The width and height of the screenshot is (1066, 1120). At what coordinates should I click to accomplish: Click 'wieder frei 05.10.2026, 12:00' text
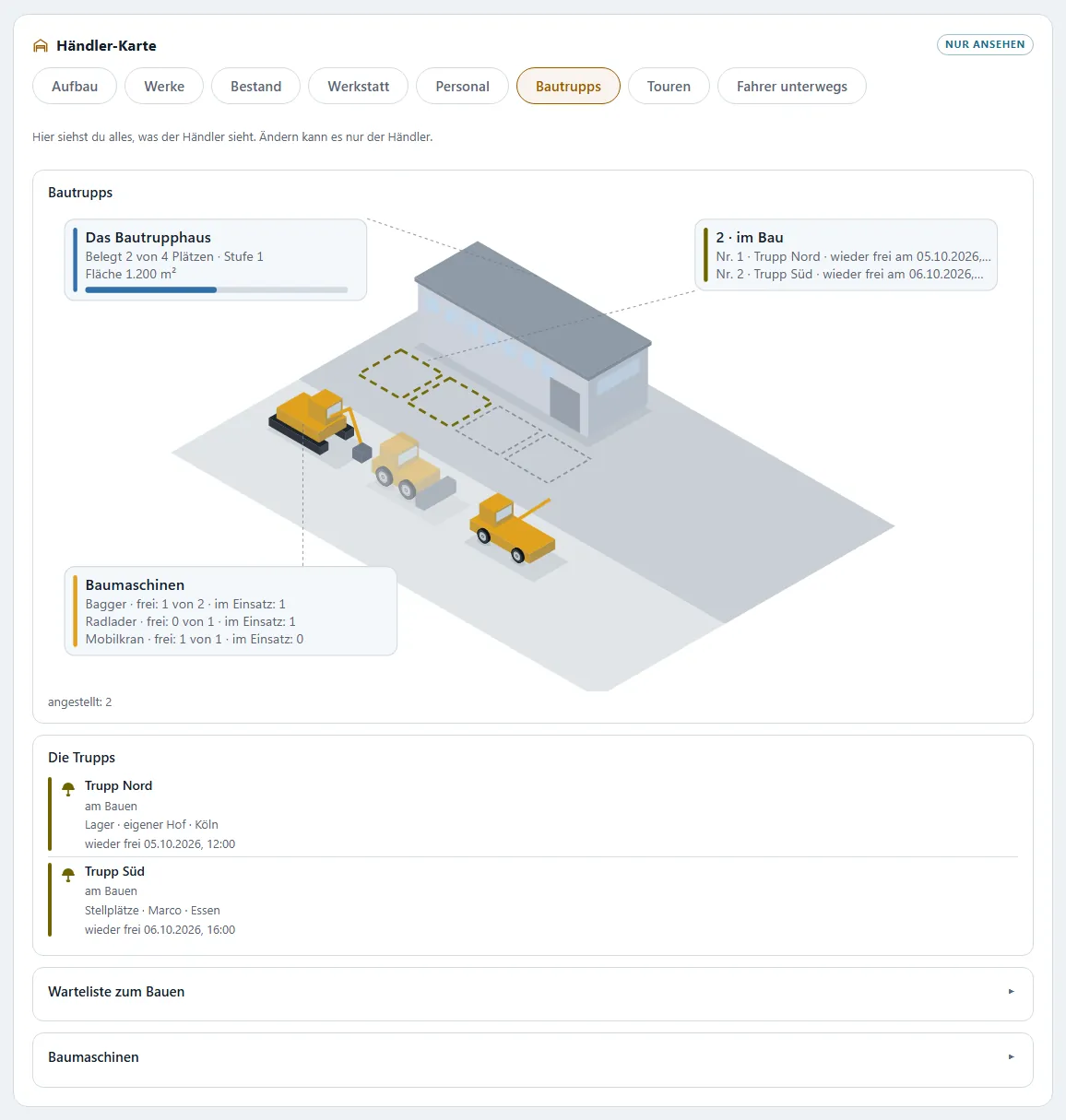point(160,844)
